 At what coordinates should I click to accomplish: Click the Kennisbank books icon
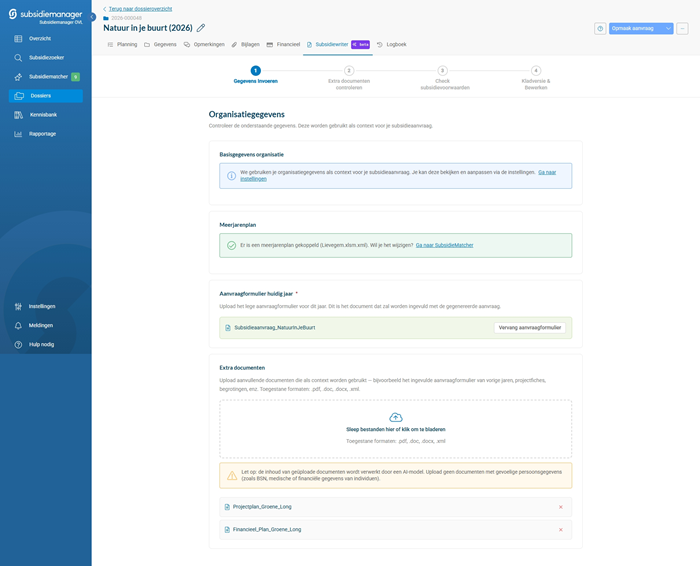click(18, 115)
